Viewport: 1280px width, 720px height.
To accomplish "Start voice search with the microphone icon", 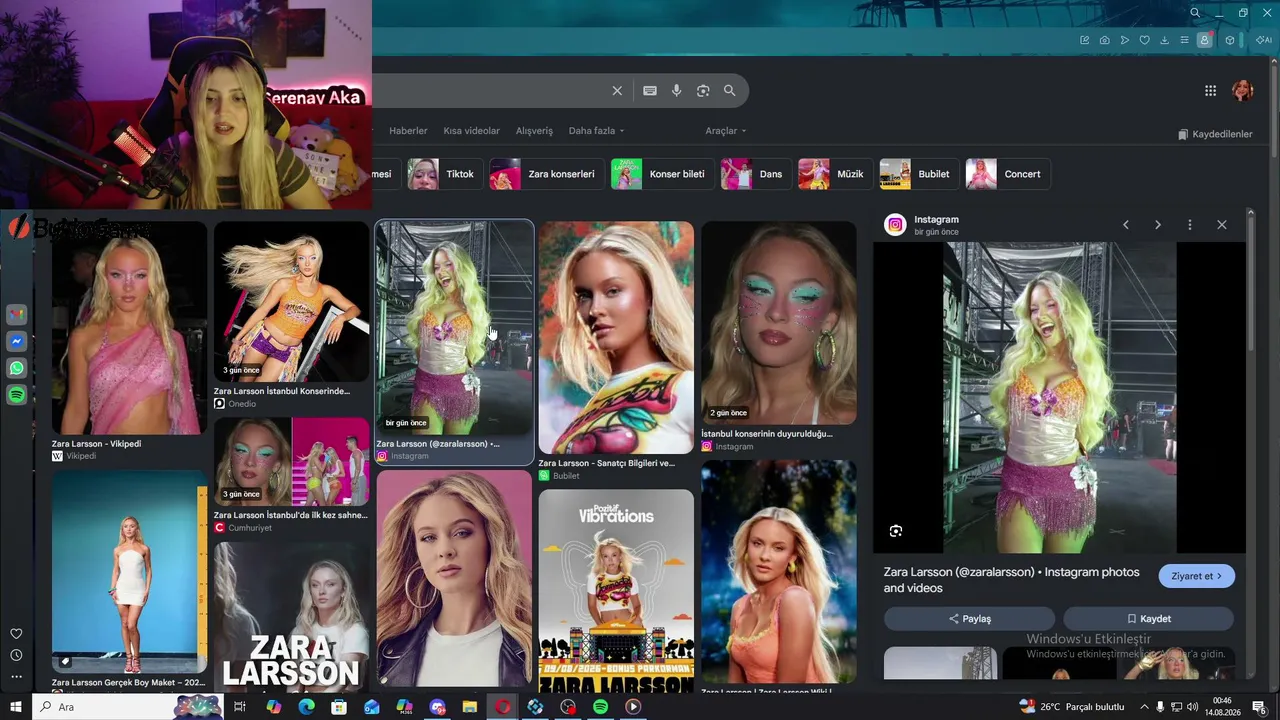I will (x=677, y=91).
